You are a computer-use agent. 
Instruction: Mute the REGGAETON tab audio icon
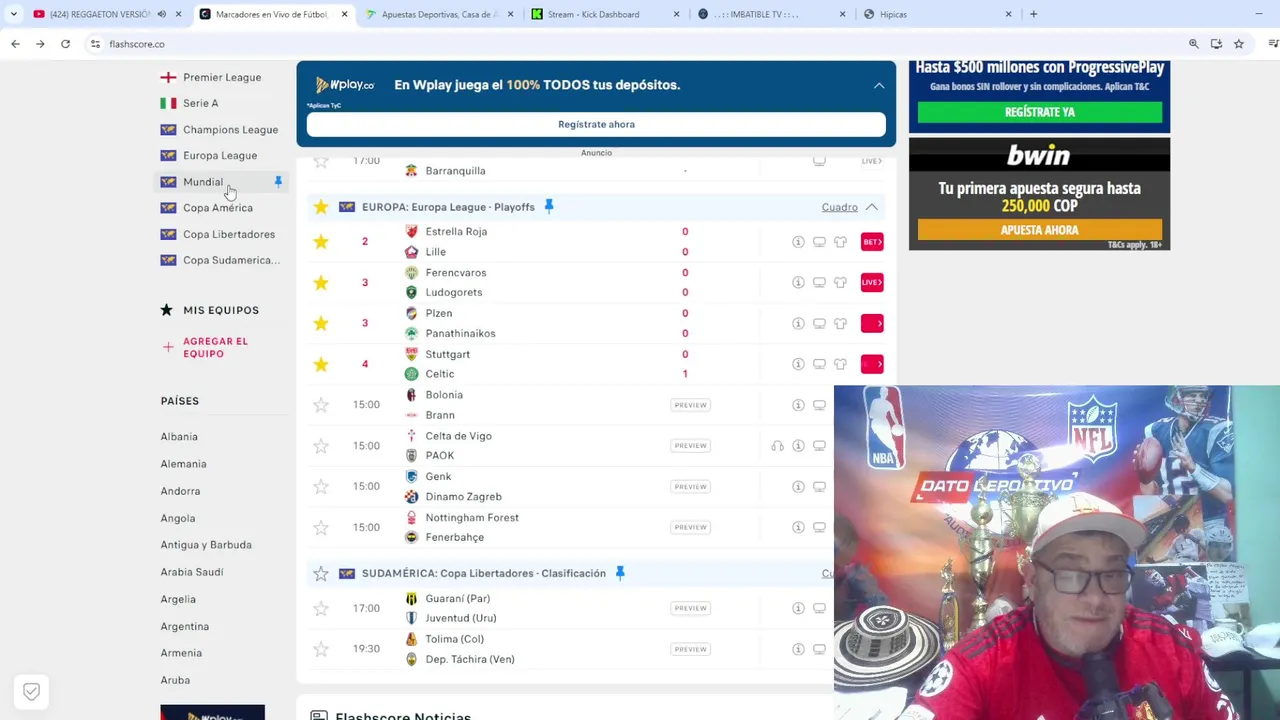click(x=162, y=14)
